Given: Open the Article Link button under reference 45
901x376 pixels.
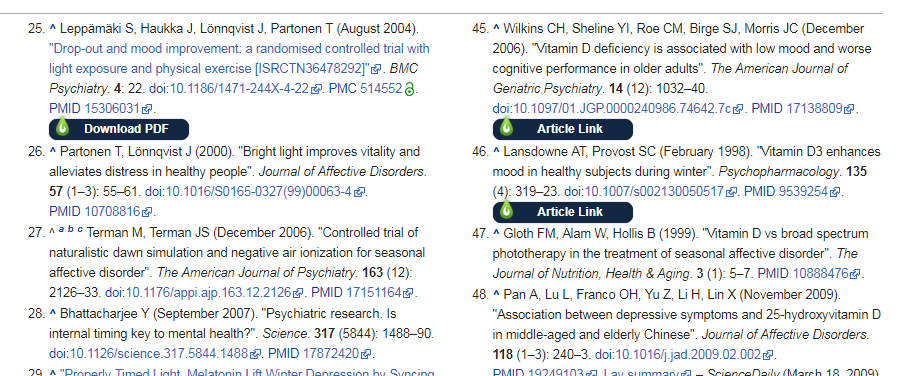Looking at the screenshot, I should click(563, 129).
